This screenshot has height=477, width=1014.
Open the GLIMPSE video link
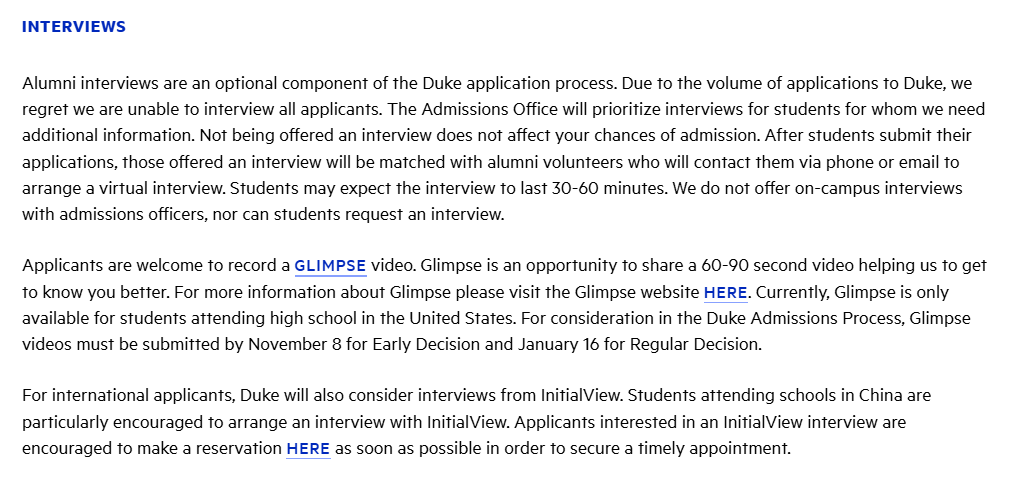(x=330, y=266)
